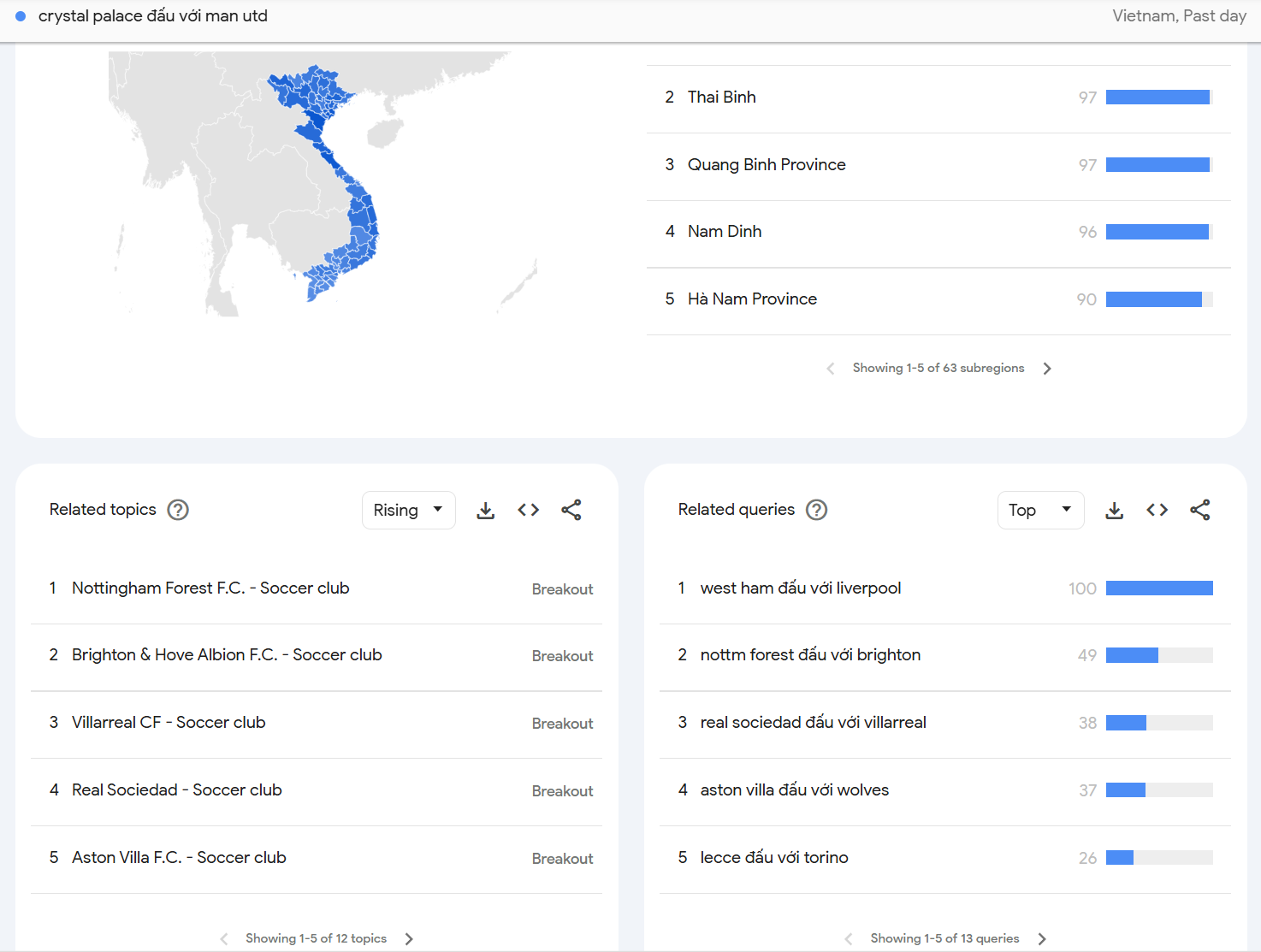
Task: Open query west ham đấu với liverpool
Action: [x=800, y=588]
